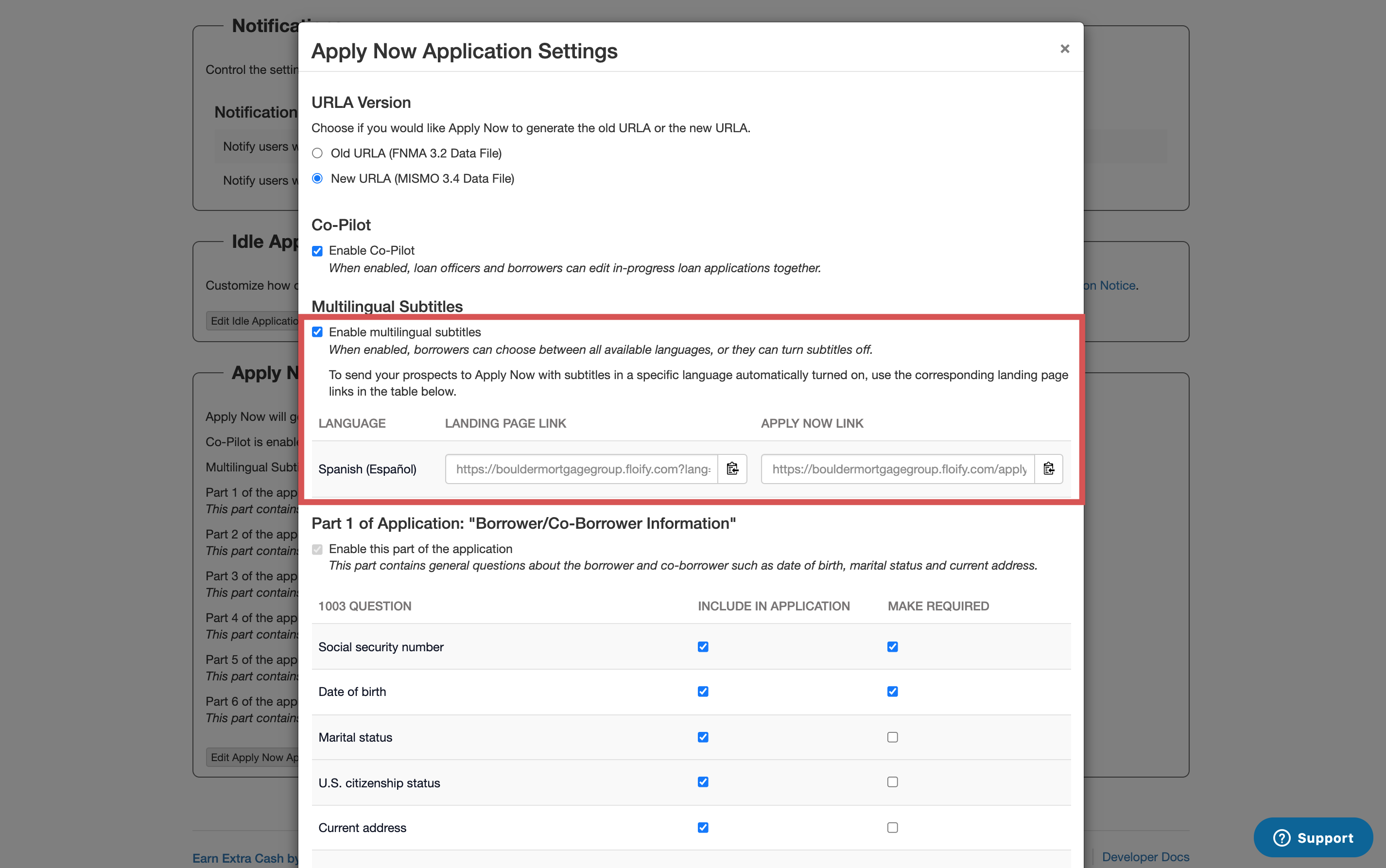Disable multilingual subtitles checkbox
Screen dimensions: 1386x868
317,332
